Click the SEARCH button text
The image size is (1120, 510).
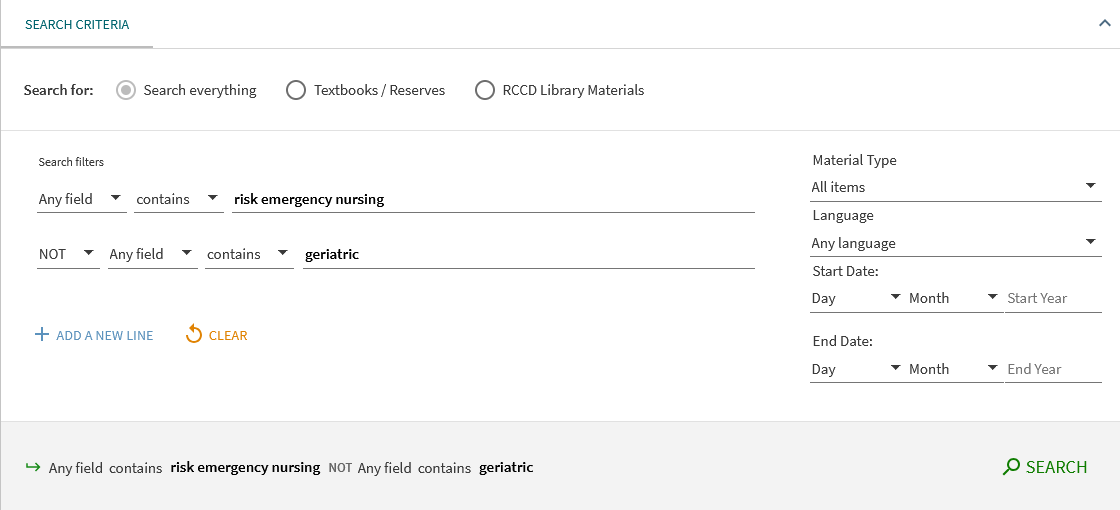point(1056,467)
